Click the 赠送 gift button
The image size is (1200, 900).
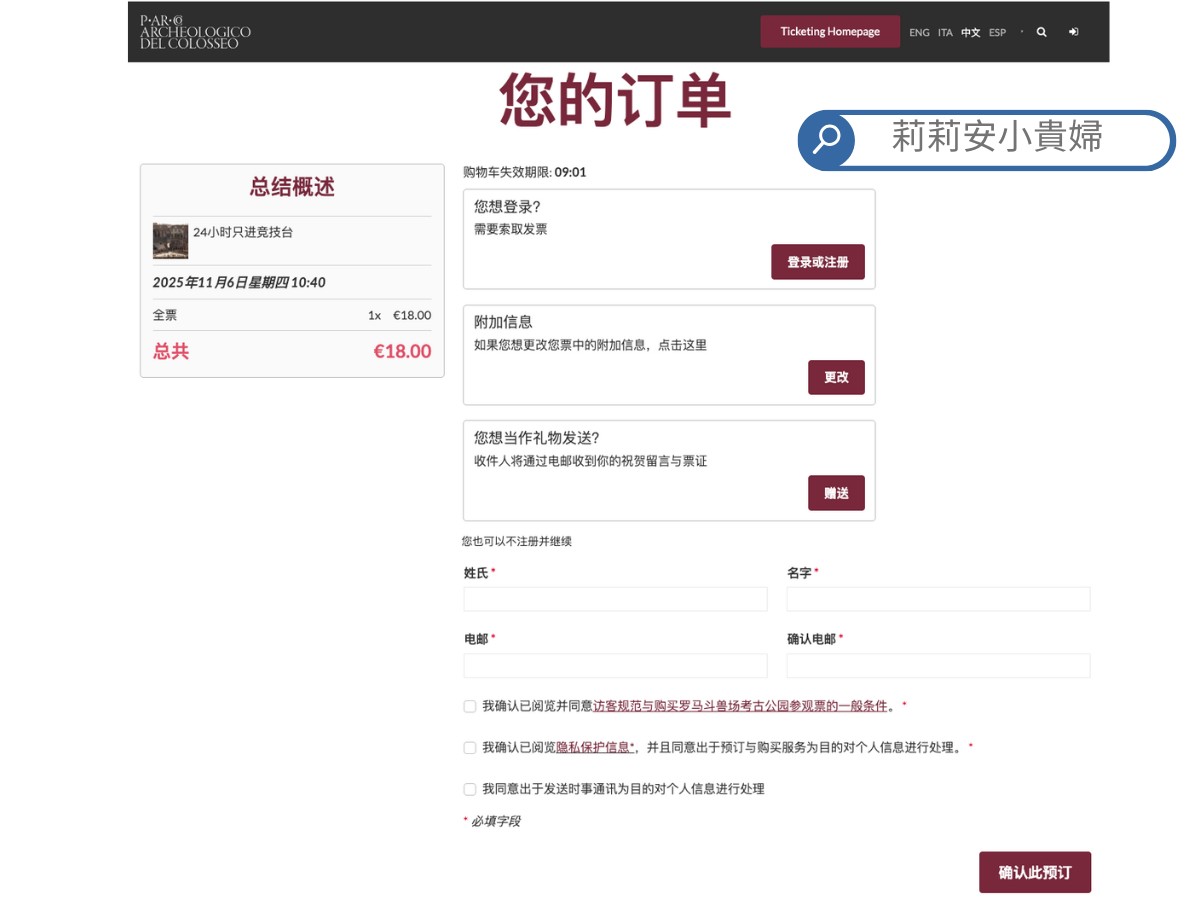(836, 493)
